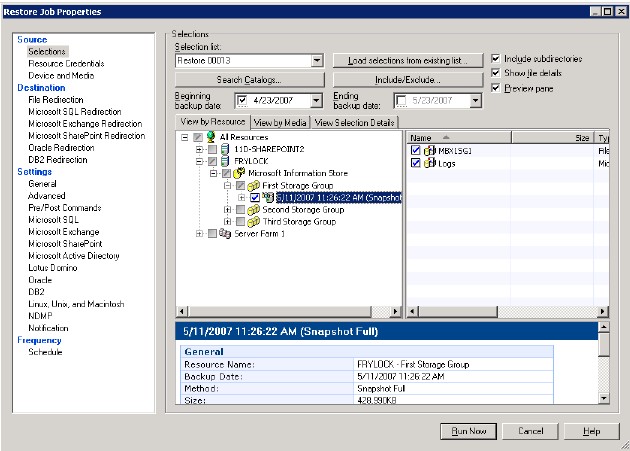The height and width of the screenshot is (451, 630).
Task: Enable the Ending backup date checkbox
Action: (401, 100)
